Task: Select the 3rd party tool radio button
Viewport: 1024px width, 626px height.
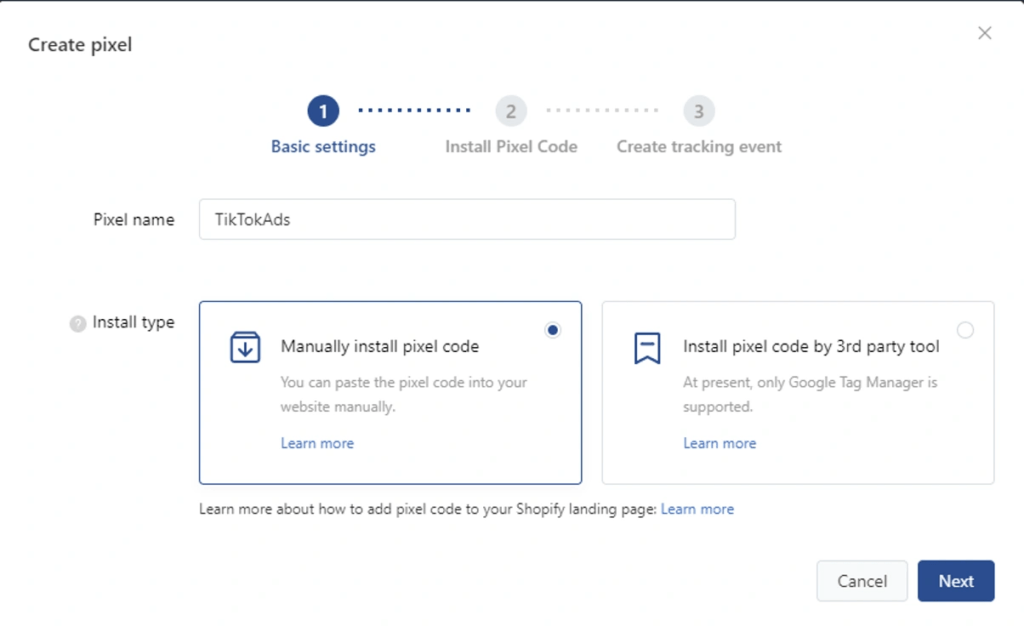Action: [965, 330]
